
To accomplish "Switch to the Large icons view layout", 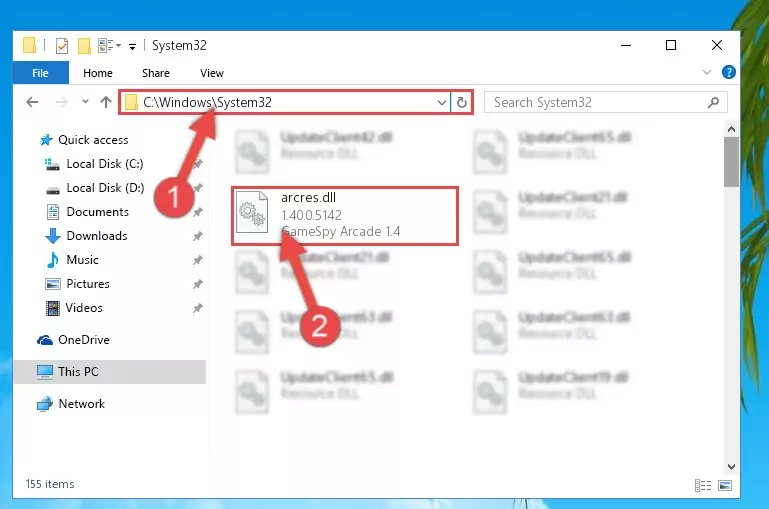I will coord(725,485).
